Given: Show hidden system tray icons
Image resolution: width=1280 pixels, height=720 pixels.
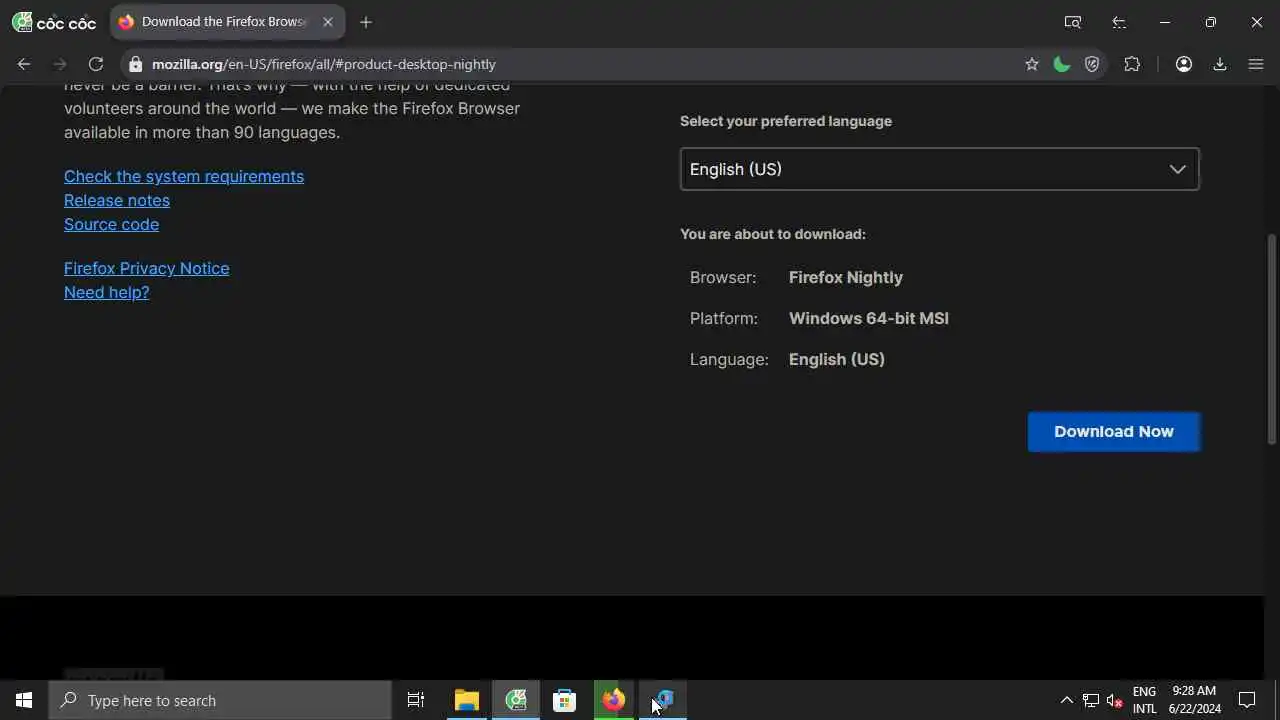Looking at the screenshot, I should pos(1066,700).
